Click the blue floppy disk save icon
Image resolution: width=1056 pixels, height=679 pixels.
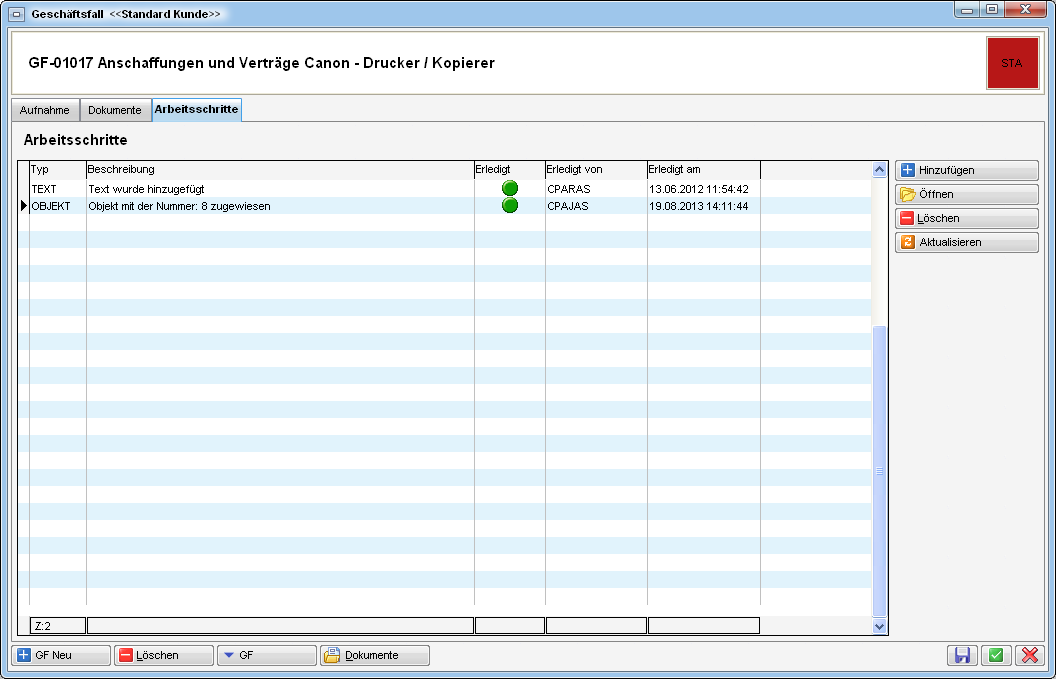click(x=962, y=655)
